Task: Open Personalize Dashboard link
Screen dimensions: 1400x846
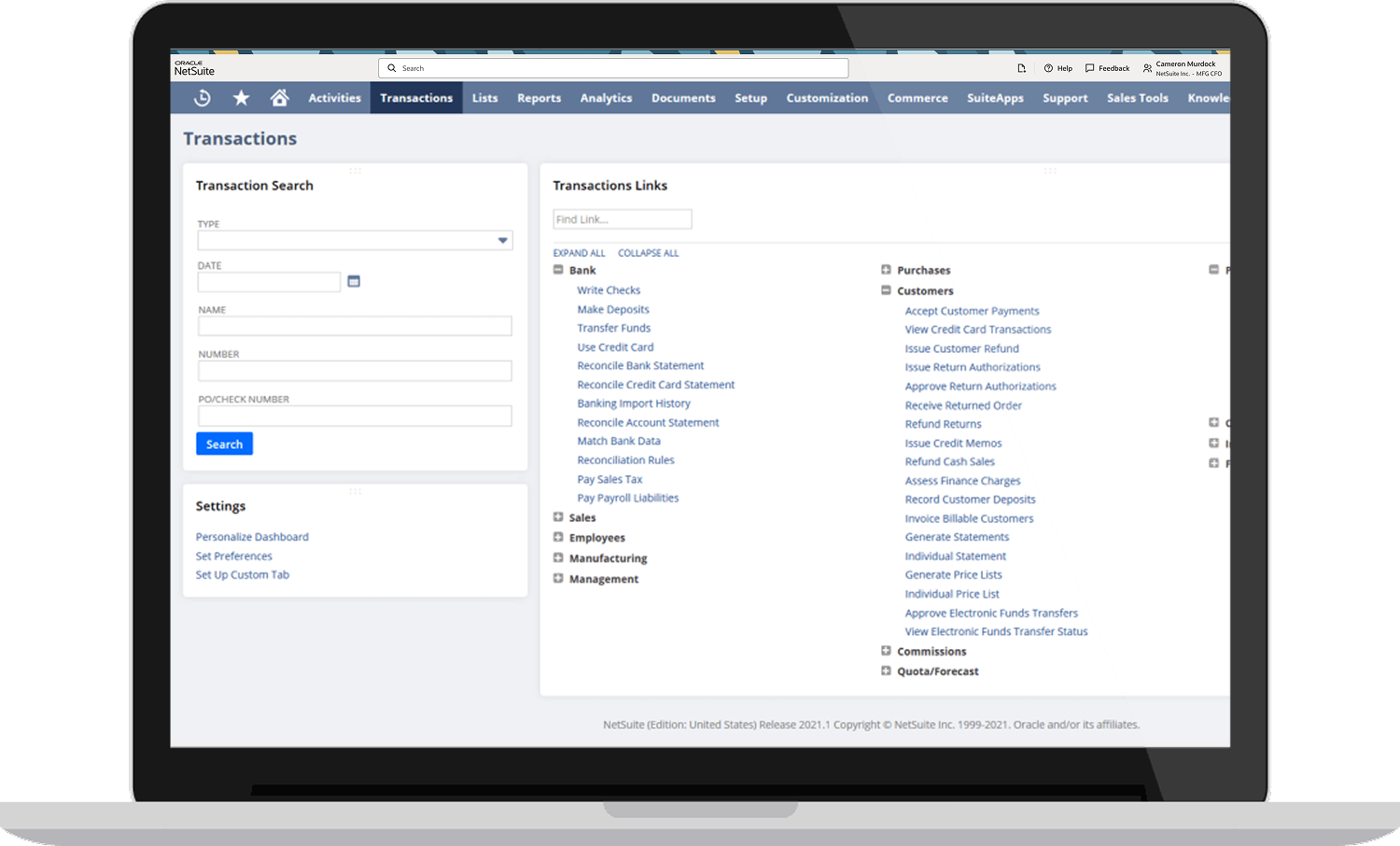Action: pos(252,537)
